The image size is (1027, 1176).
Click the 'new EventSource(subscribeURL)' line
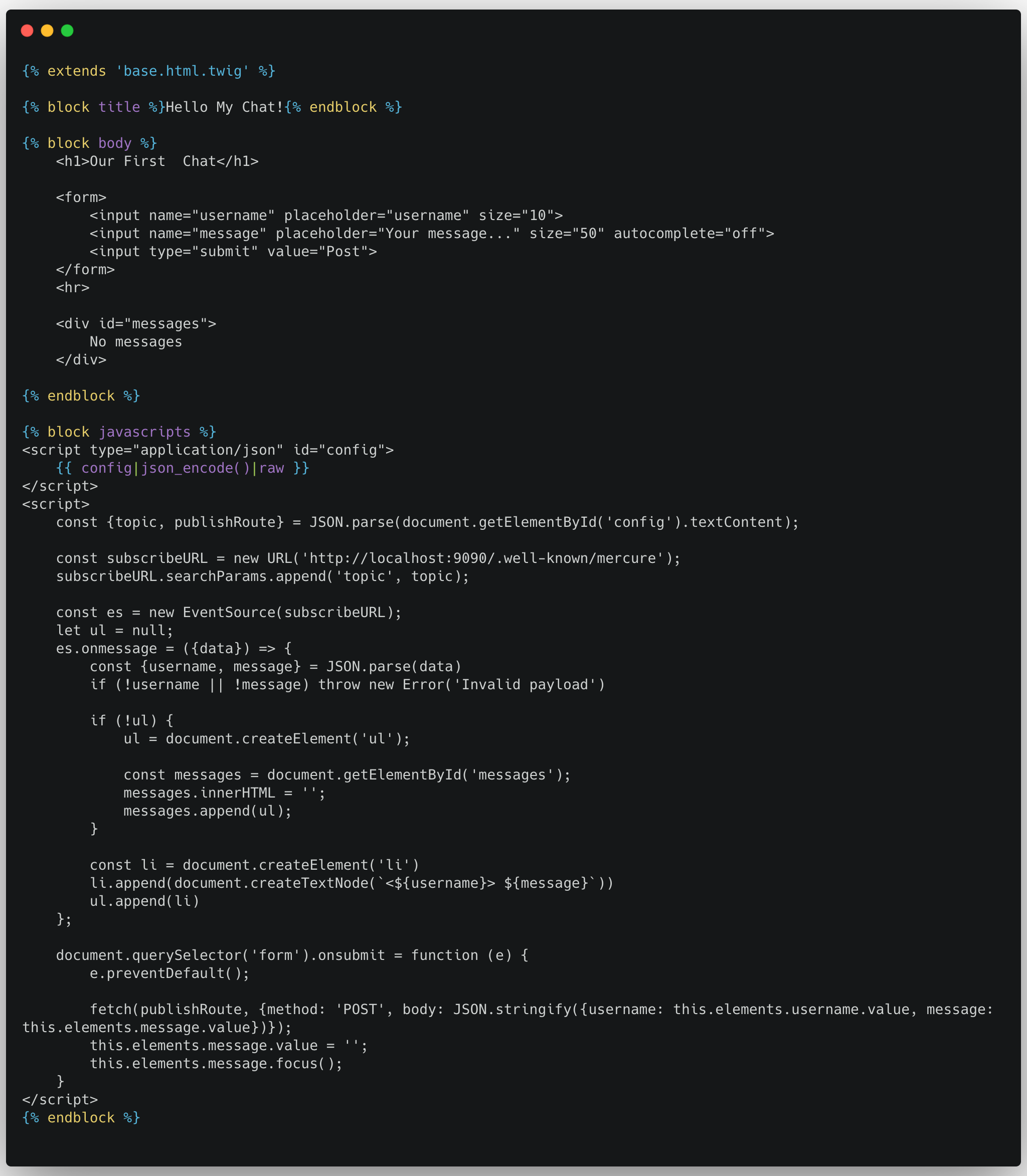point(229,613)
